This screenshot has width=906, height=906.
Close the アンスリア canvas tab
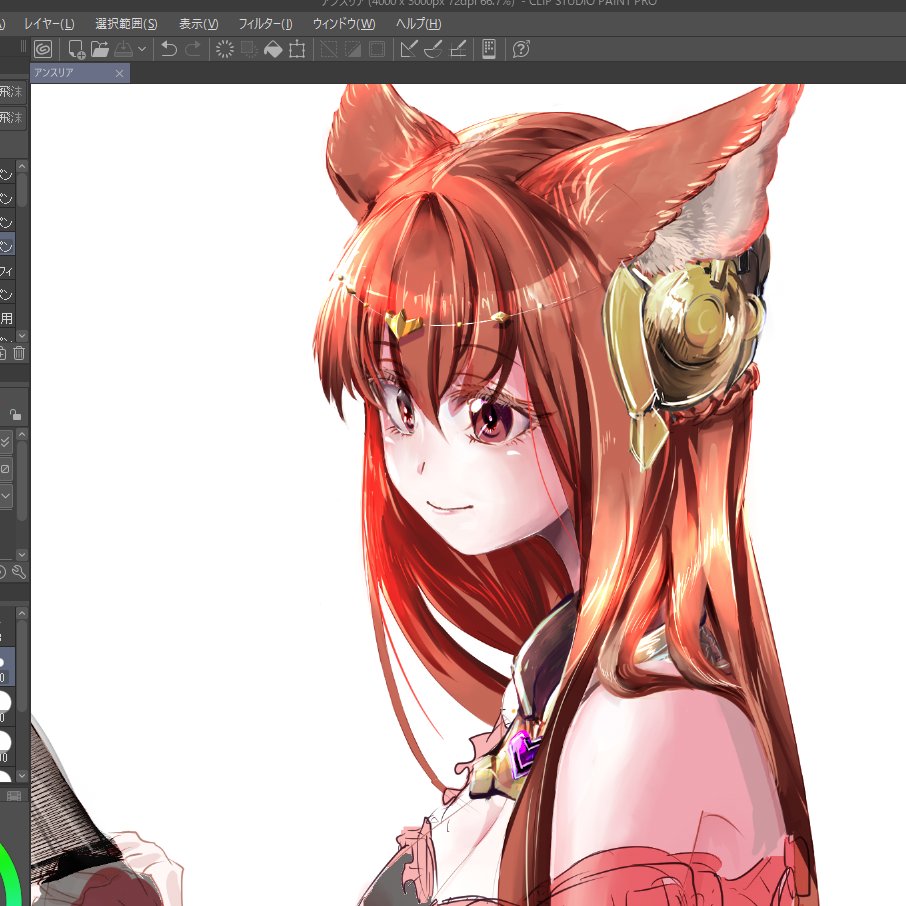tap(119, 73)
